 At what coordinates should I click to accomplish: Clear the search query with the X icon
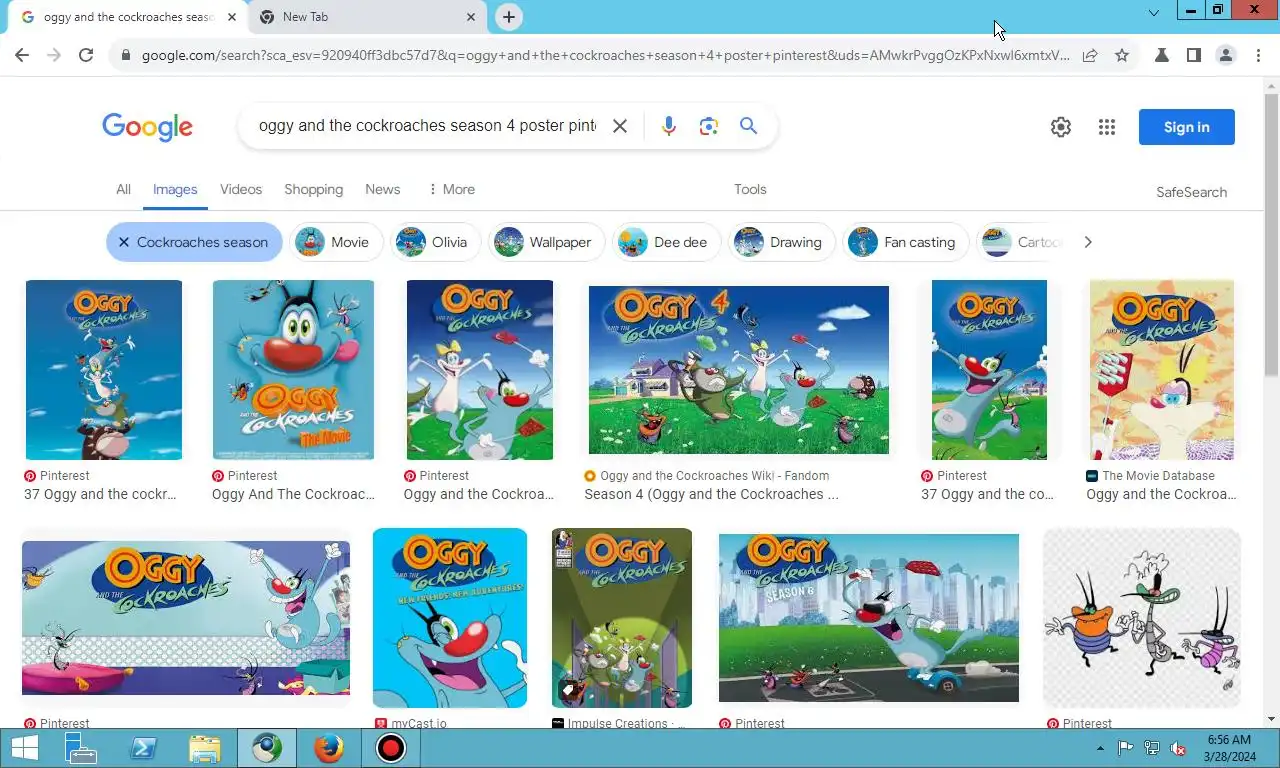tap(620, 126)
